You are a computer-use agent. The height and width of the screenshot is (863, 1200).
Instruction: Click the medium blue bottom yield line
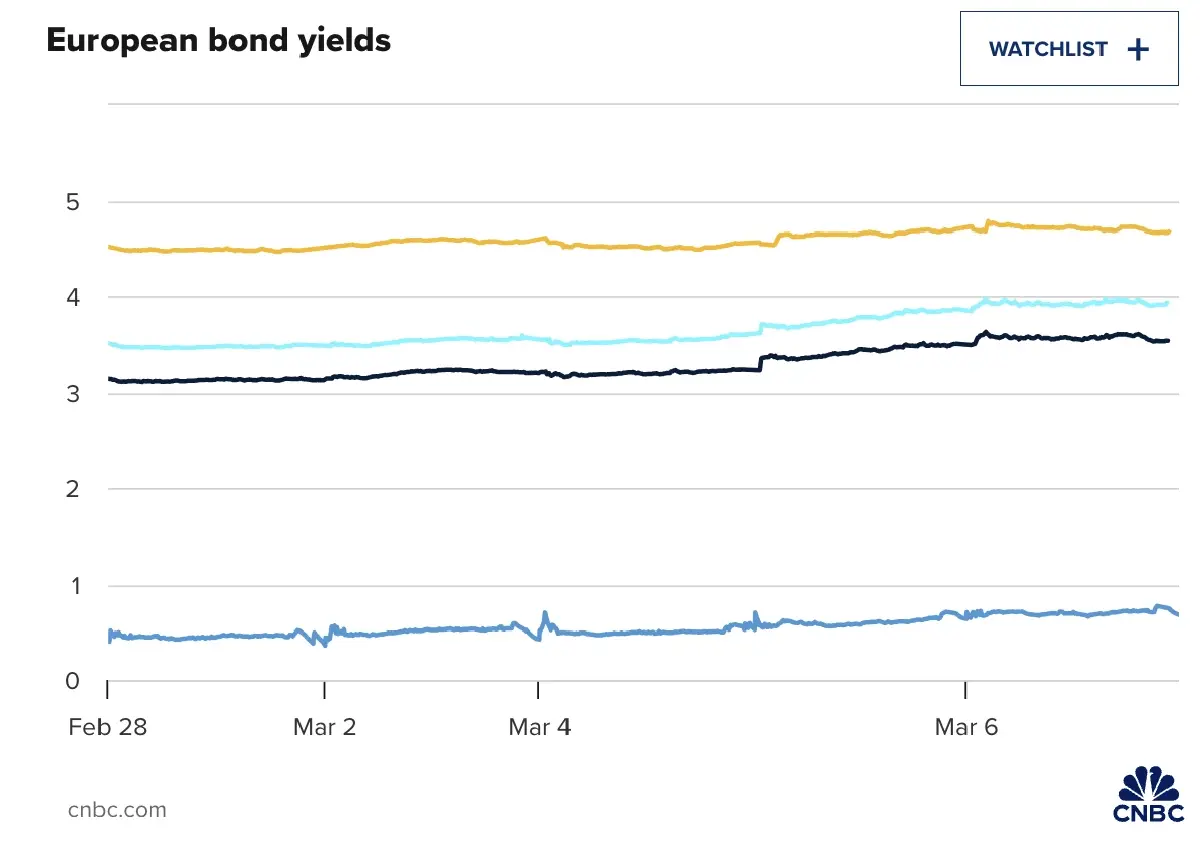pyautogui.click(x=400, y=632)
